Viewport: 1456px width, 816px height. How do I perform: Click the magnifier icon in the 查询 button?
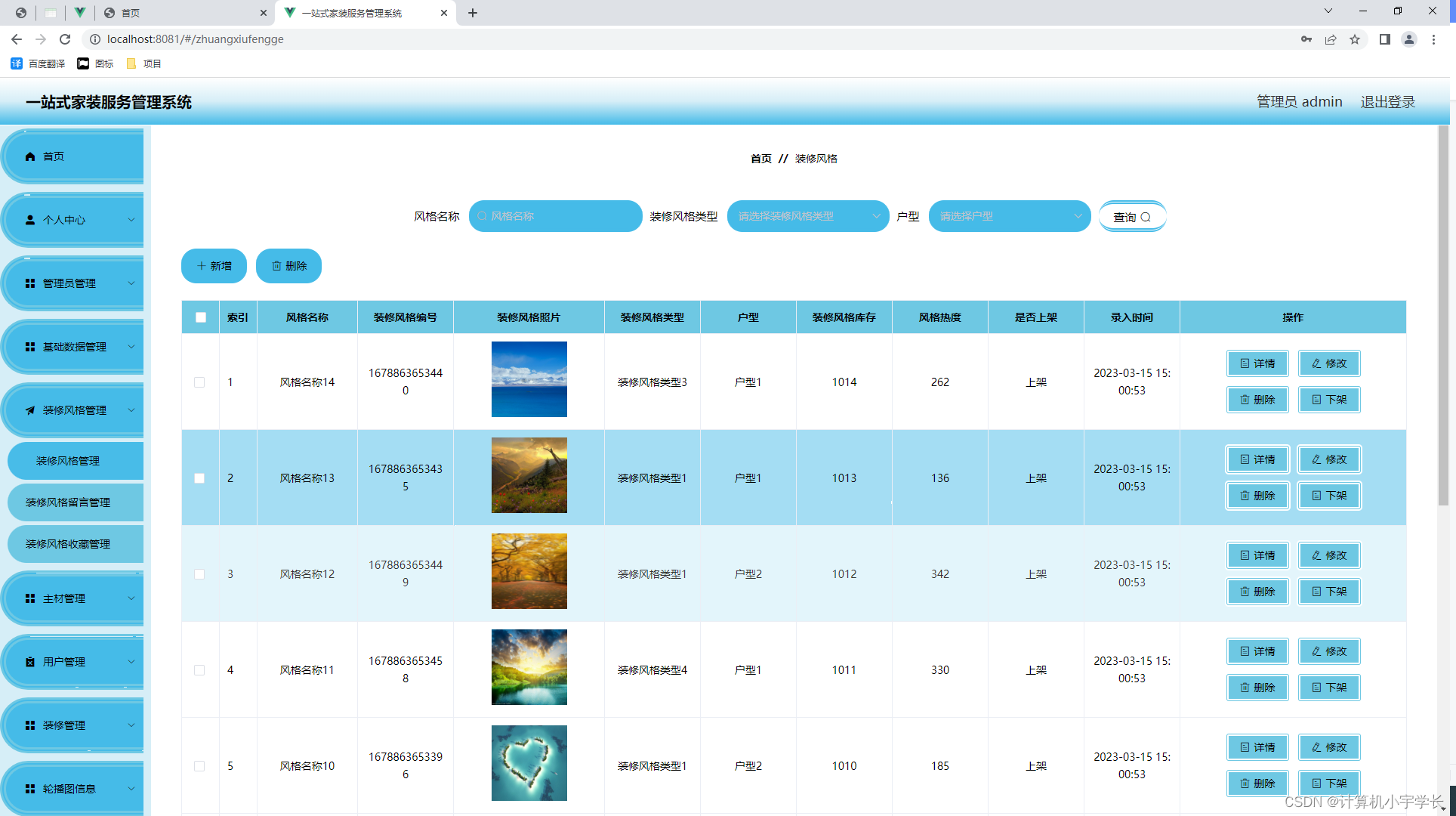tap(1146, 217)
